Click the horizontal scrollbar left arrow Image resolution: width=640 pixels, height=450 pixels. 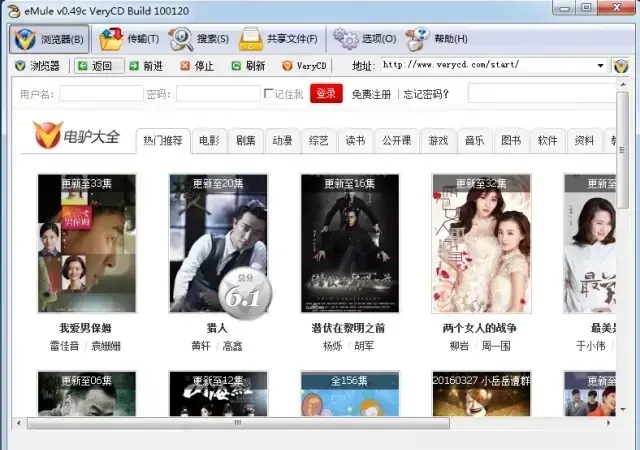click(18, 423)
